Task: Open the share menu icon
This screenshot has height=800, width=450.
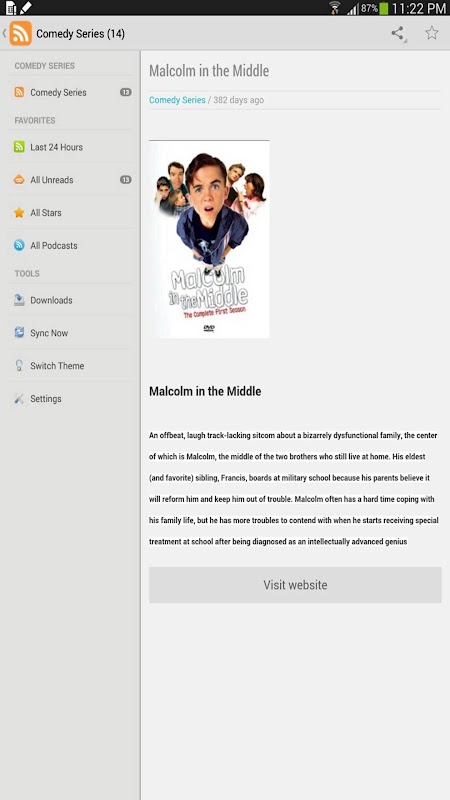Action: [397, 34]
